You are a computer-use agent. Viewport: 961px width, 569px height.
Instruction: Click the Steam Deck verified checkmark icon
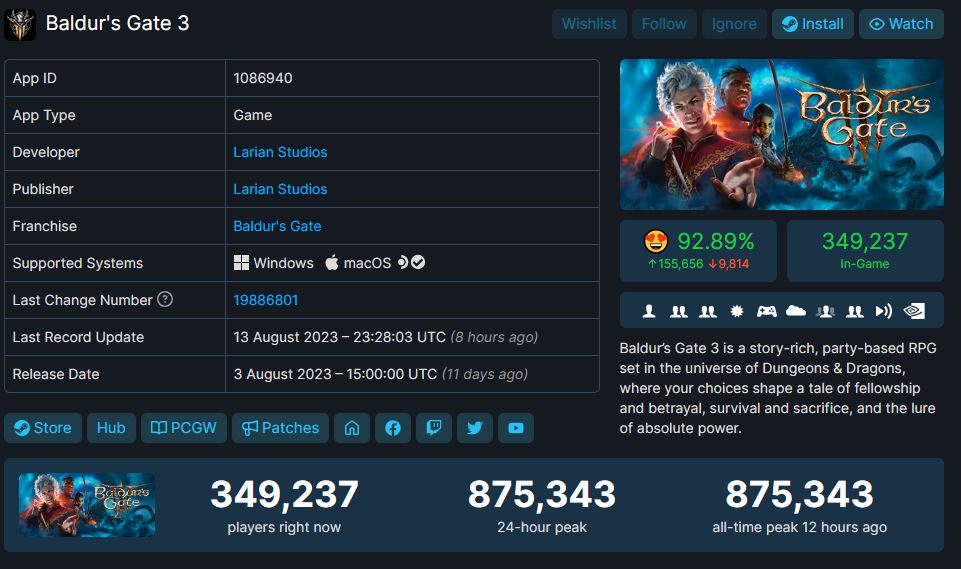click(418, 262)
